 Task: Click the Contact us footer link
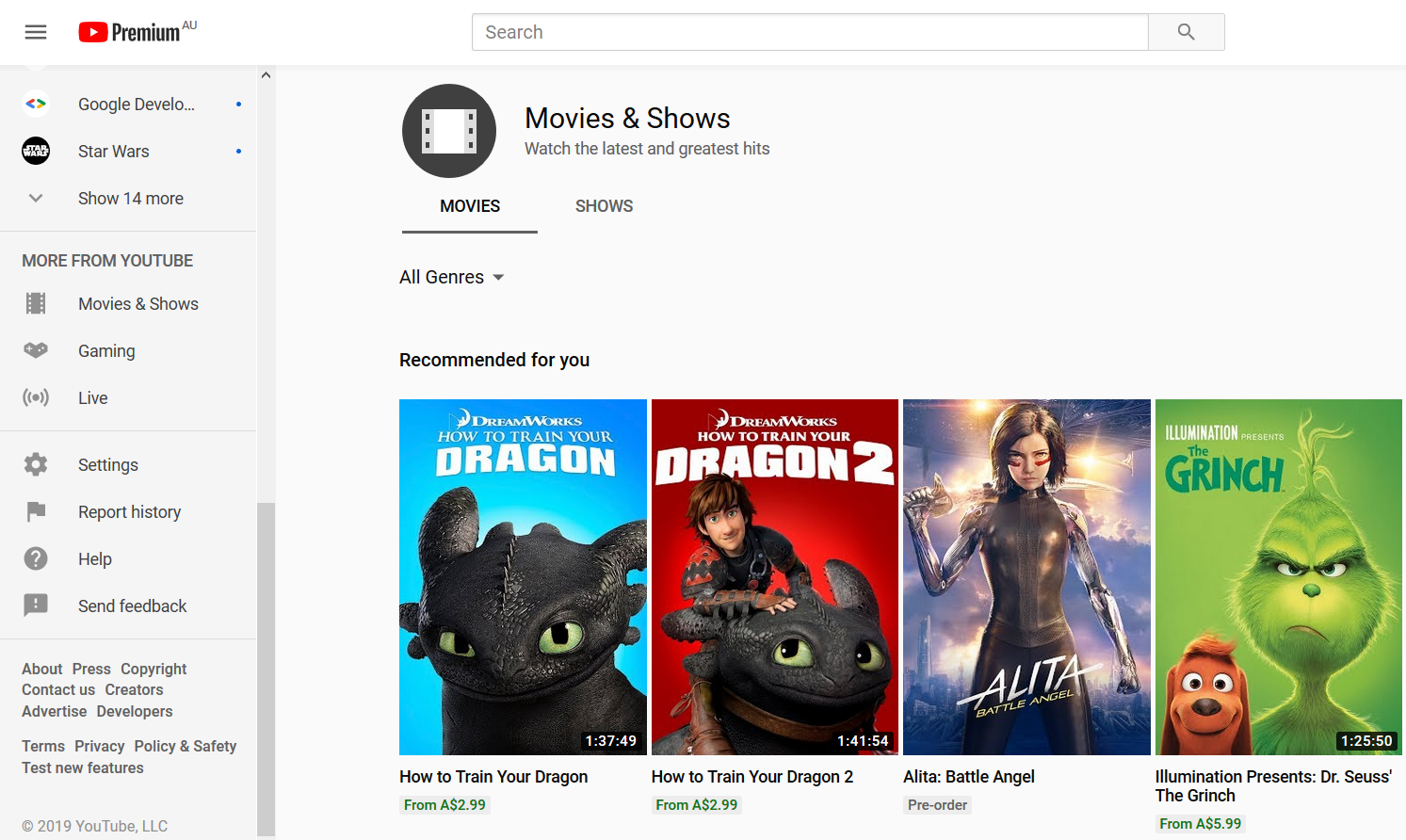58,689
